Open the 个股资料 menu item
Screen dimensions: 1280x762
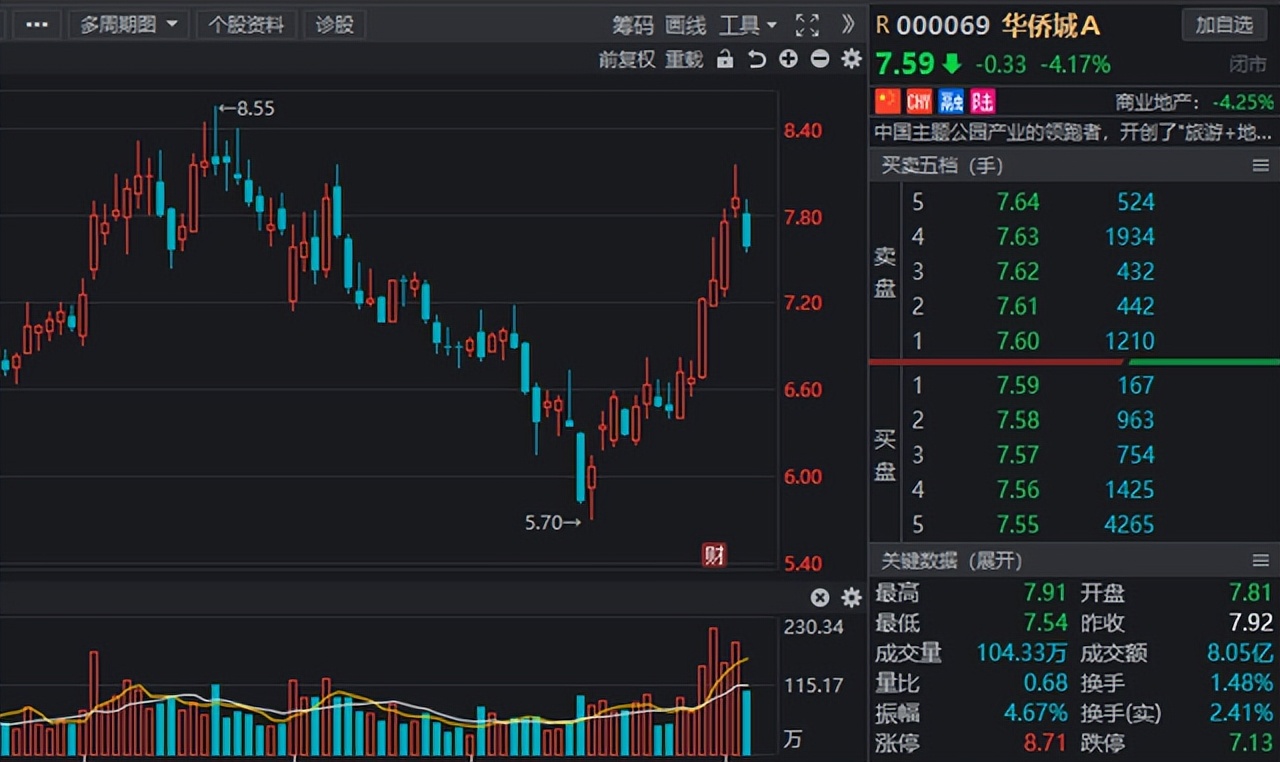point(247,25)
